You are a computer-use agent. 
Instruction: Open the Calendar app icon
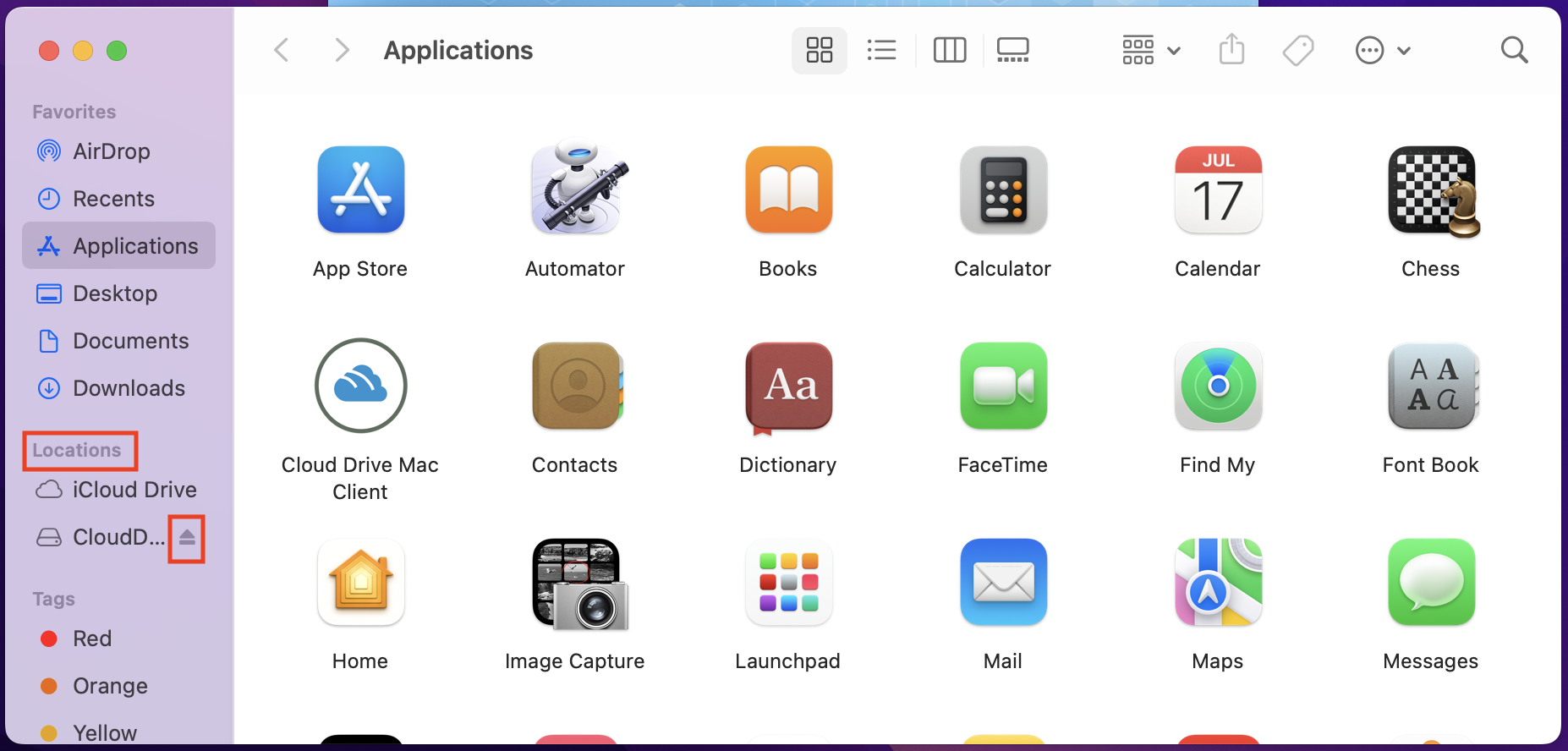point(1219,190)
